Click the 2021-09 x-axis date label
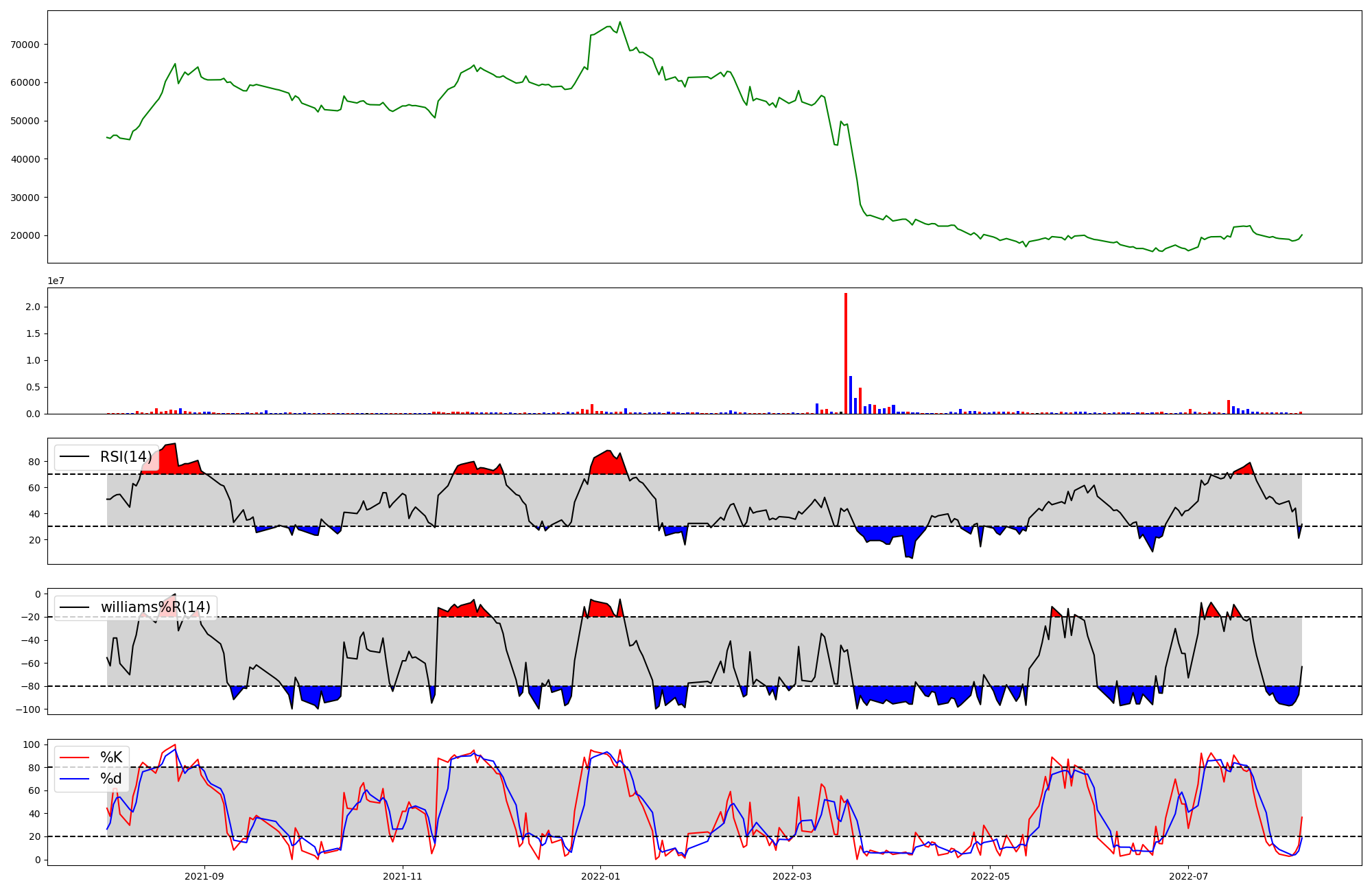The image size is (1372, 892). coord(204,876)
